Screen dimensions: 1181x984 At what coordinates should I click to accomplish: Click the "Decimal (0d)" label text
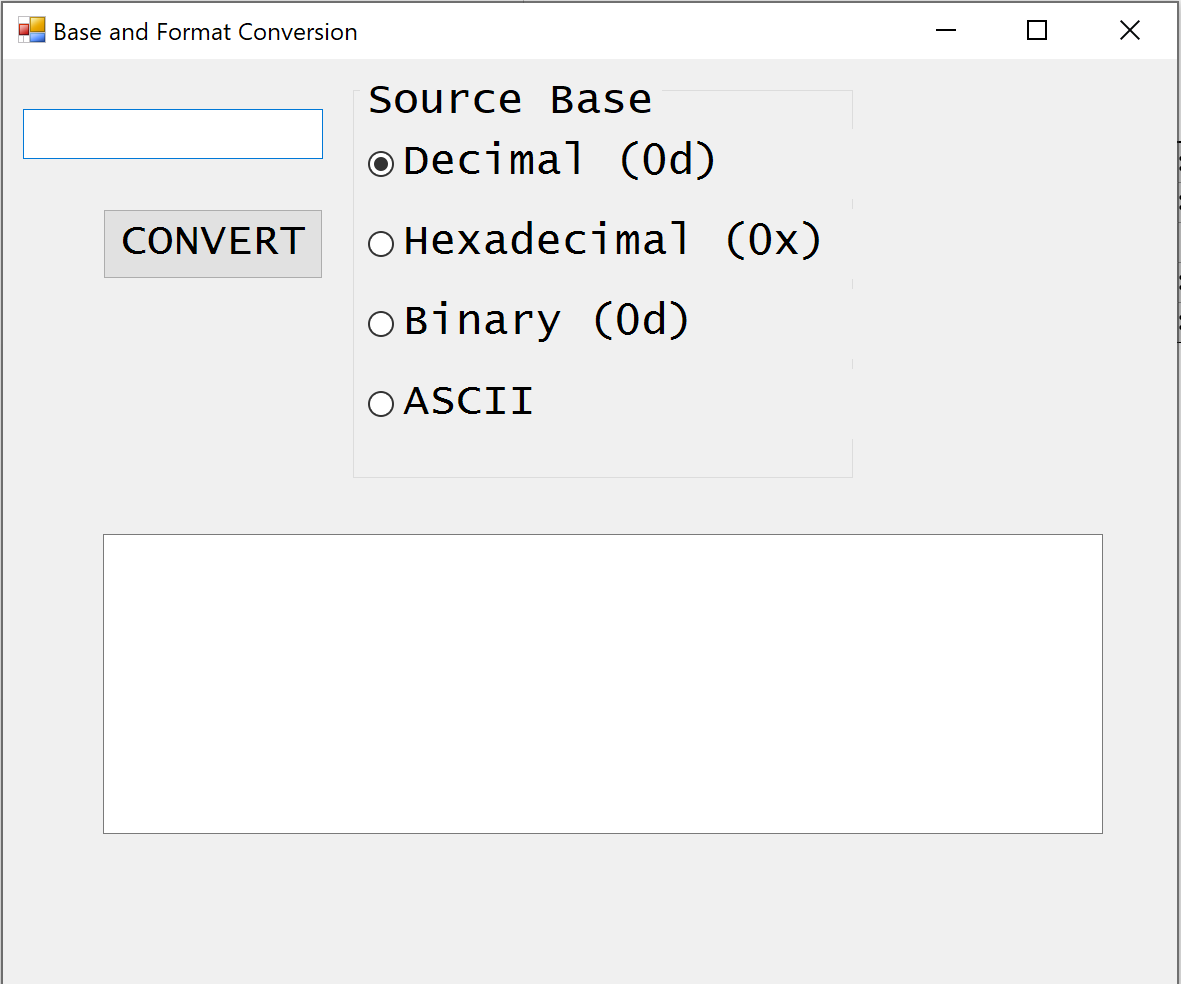click(x=560, y=161)
